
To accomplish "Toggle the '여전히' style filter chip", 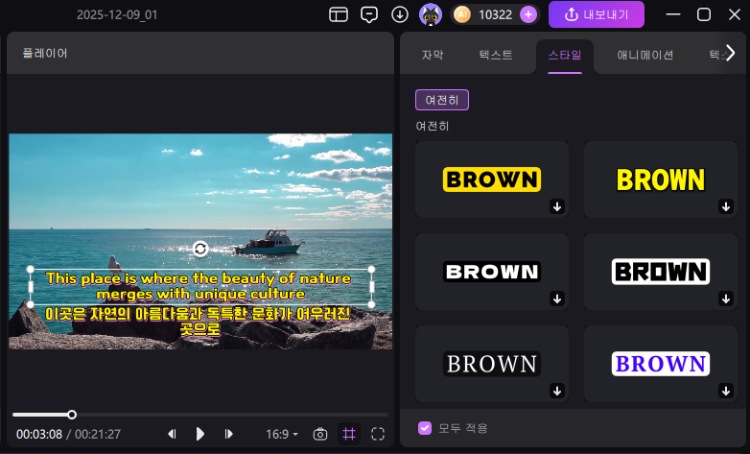I will tap(442, 100).
